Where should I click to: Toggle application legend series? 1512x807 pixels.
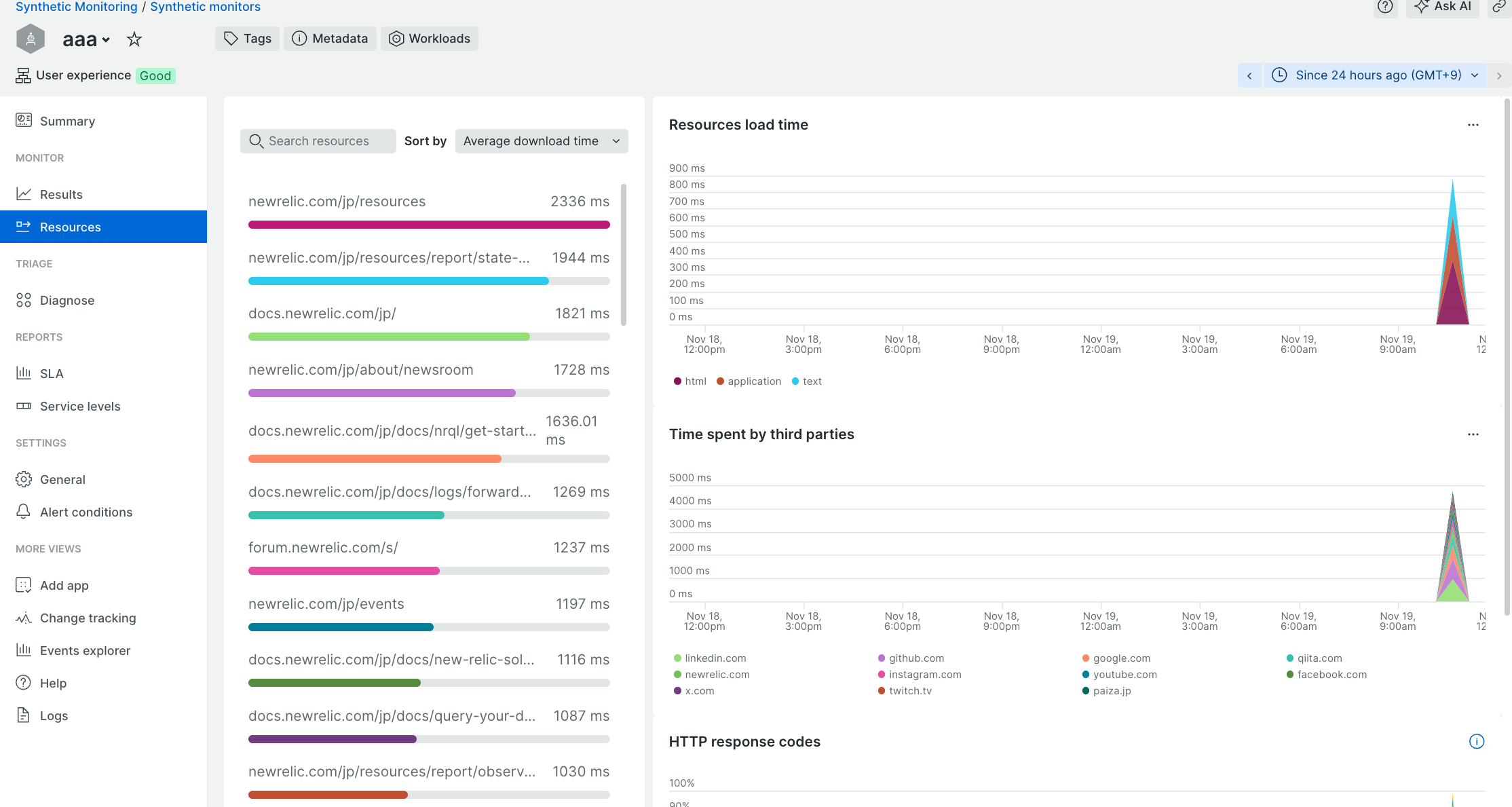(x=749, y=381)
